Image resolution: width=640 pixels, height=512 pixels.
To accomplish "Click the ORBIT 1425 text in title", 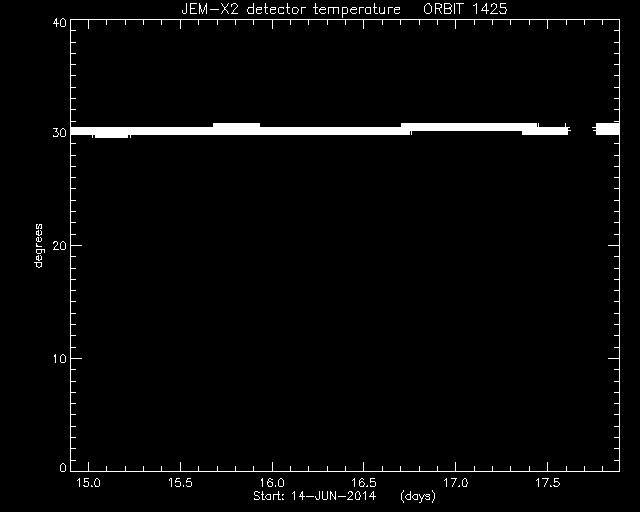I will (x=465, y=9).
